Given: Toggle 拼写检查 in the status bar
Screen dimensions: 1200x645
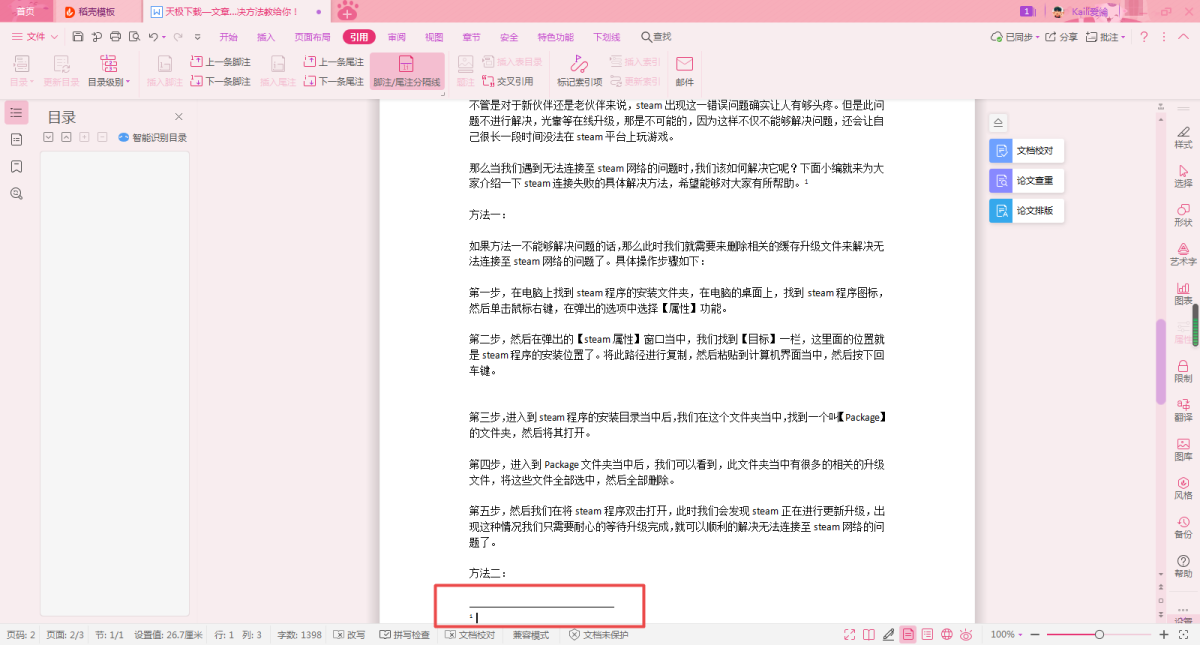Looking at the screenshot, I should coord(405,635).
